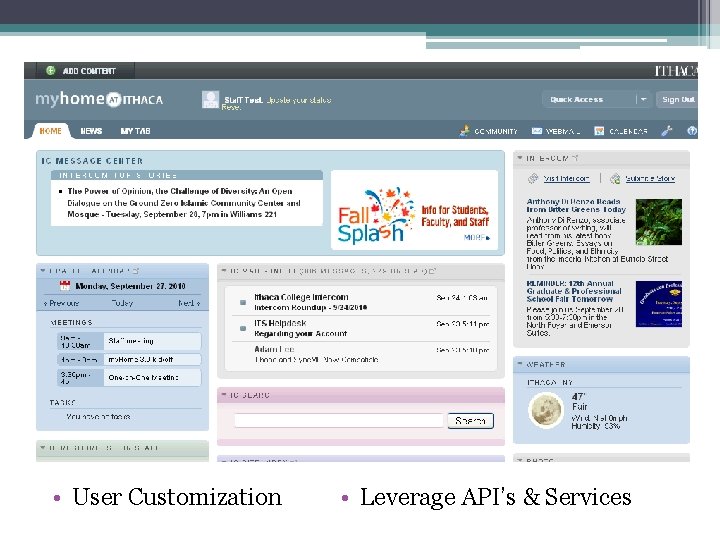This screenshot has height=540, width=720.
Task: Switch to the News tab
Action: [91, 131]
